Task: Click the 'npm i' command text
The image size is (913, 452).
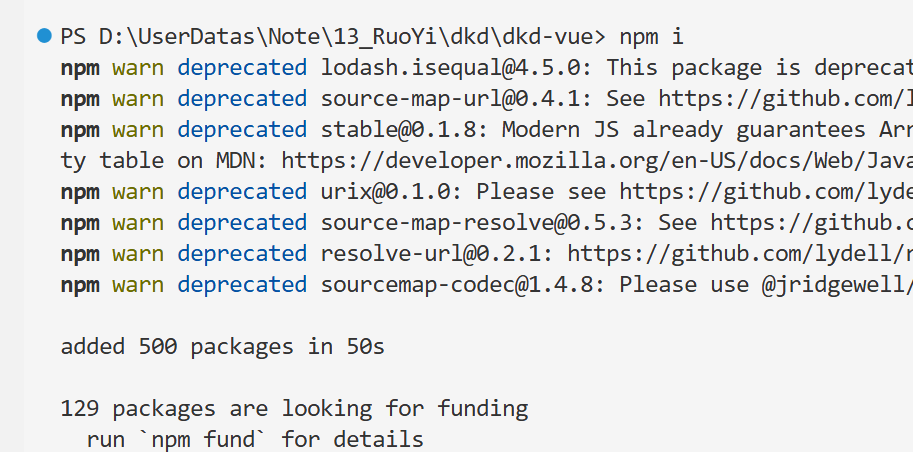Action: [652, 37]
